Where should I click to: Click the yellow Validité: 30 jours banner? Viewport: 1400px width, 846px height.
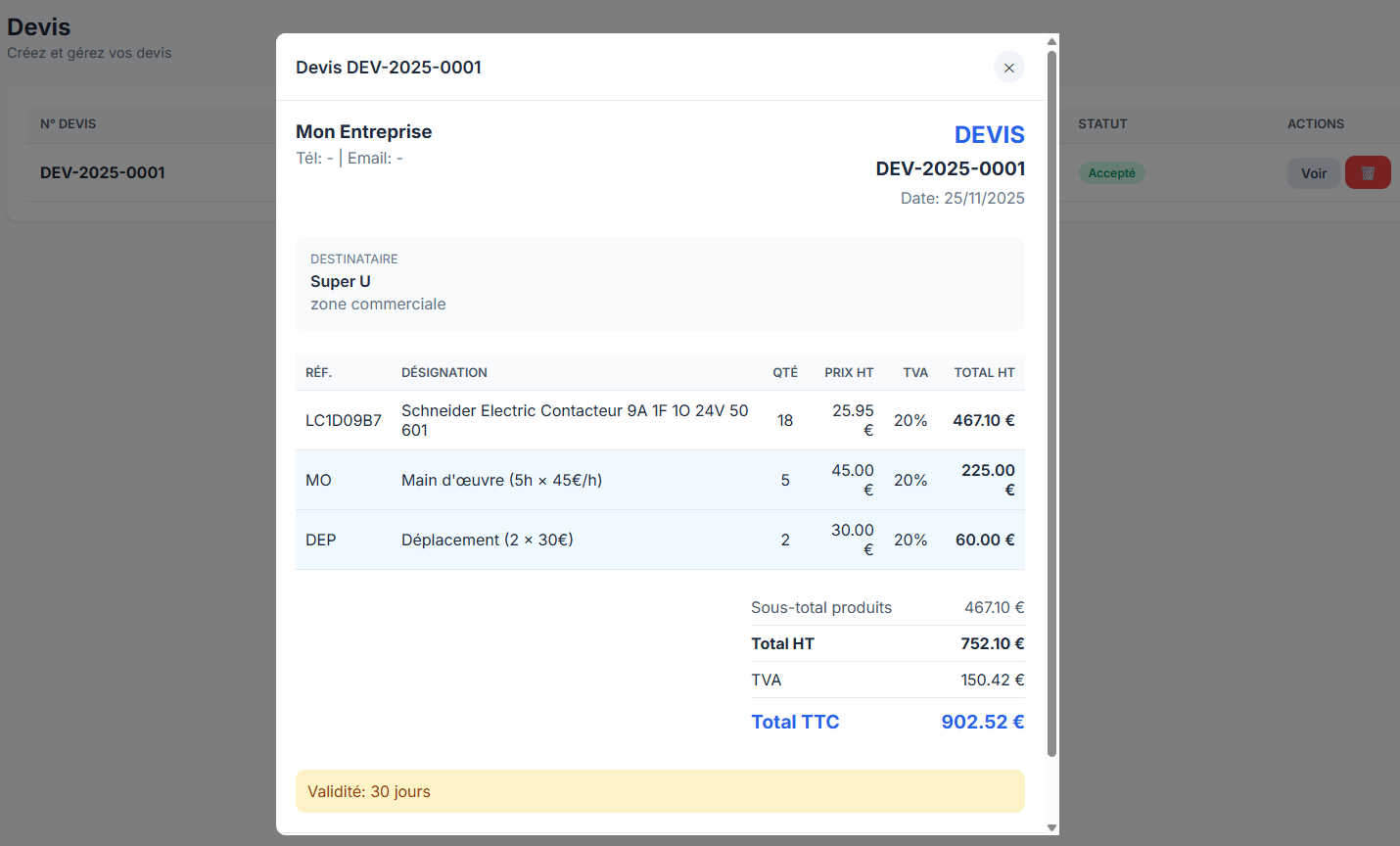tap(660, 791)
